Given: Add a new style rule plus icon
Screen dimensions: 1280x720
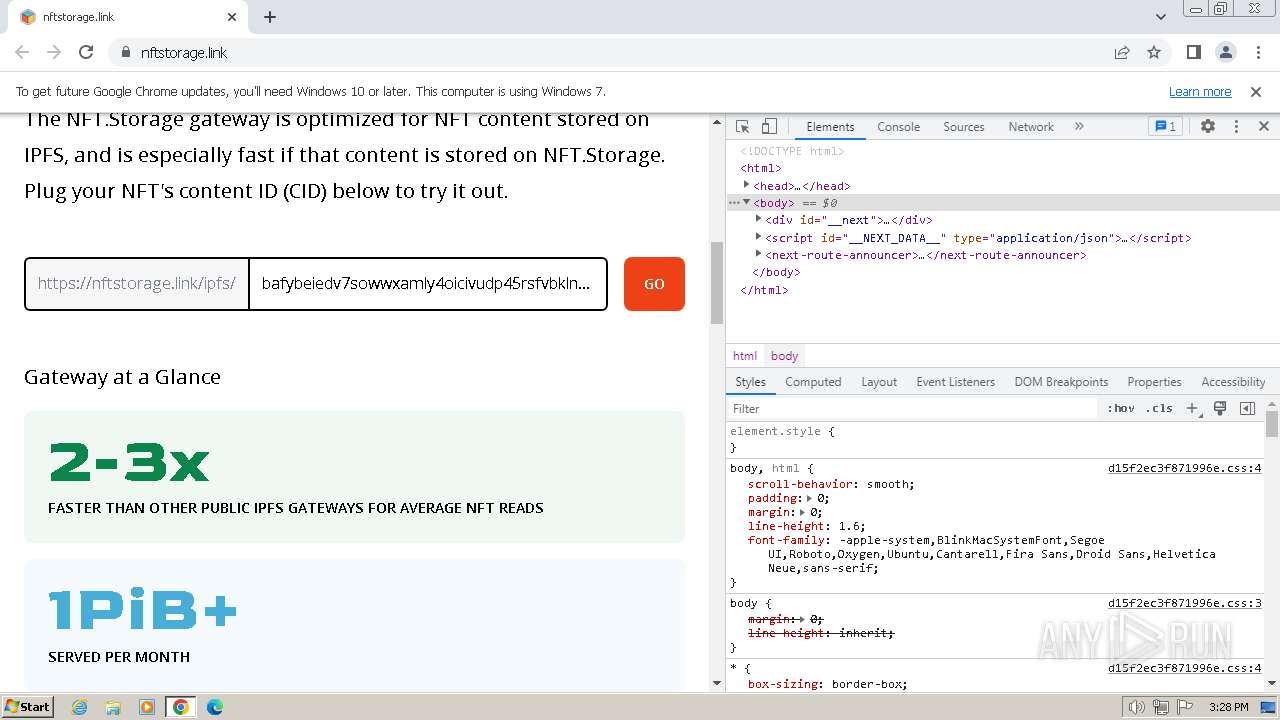Looking at the screenshot, I should pos(1192,408).
